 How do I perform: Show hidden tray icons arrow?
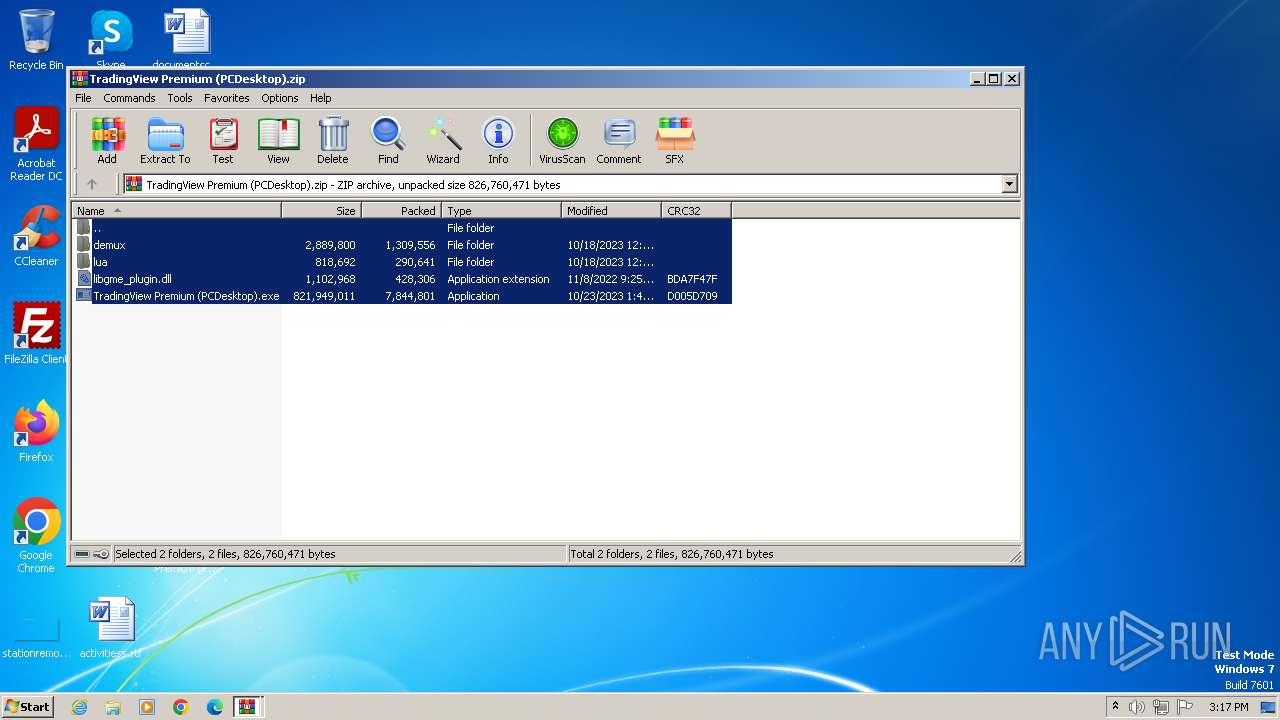coord(1115,707)
